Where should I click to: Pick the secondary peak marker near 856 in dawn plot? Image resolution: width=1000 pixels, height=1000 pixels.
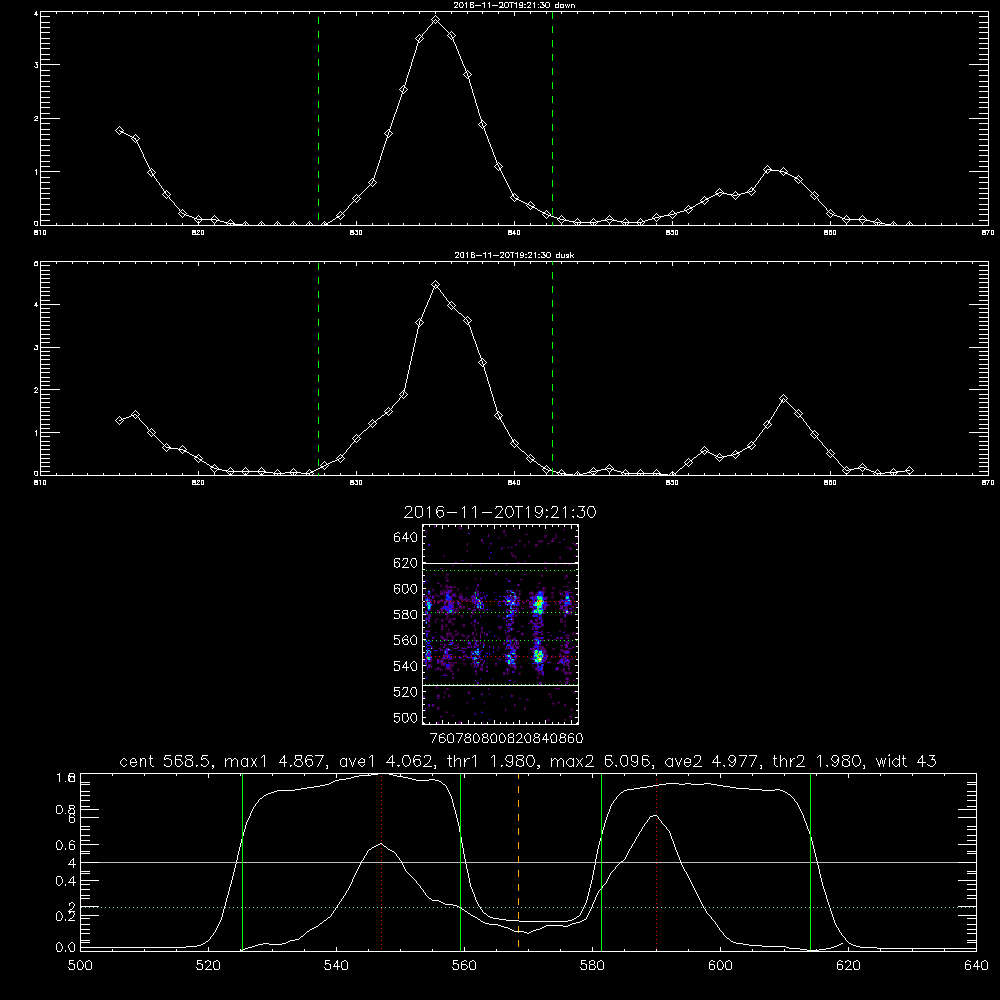768,170
